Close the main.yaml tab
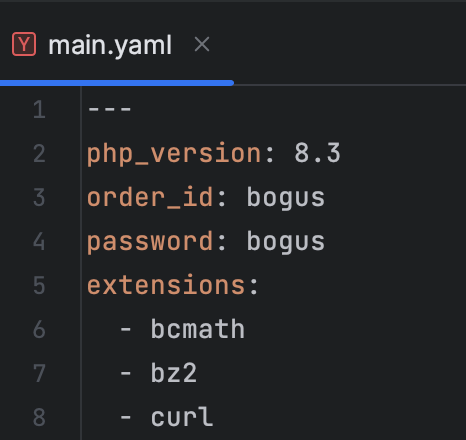 point(202,44)
